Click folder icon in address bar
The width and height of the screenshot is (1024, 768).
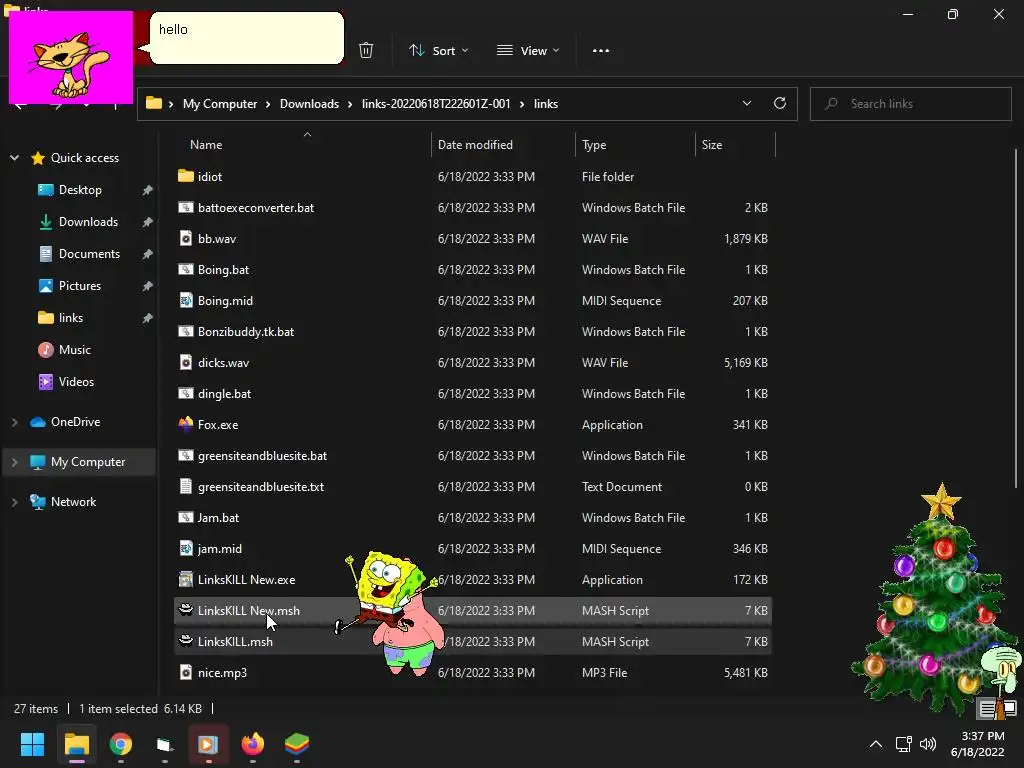click(x=153, y=103)
